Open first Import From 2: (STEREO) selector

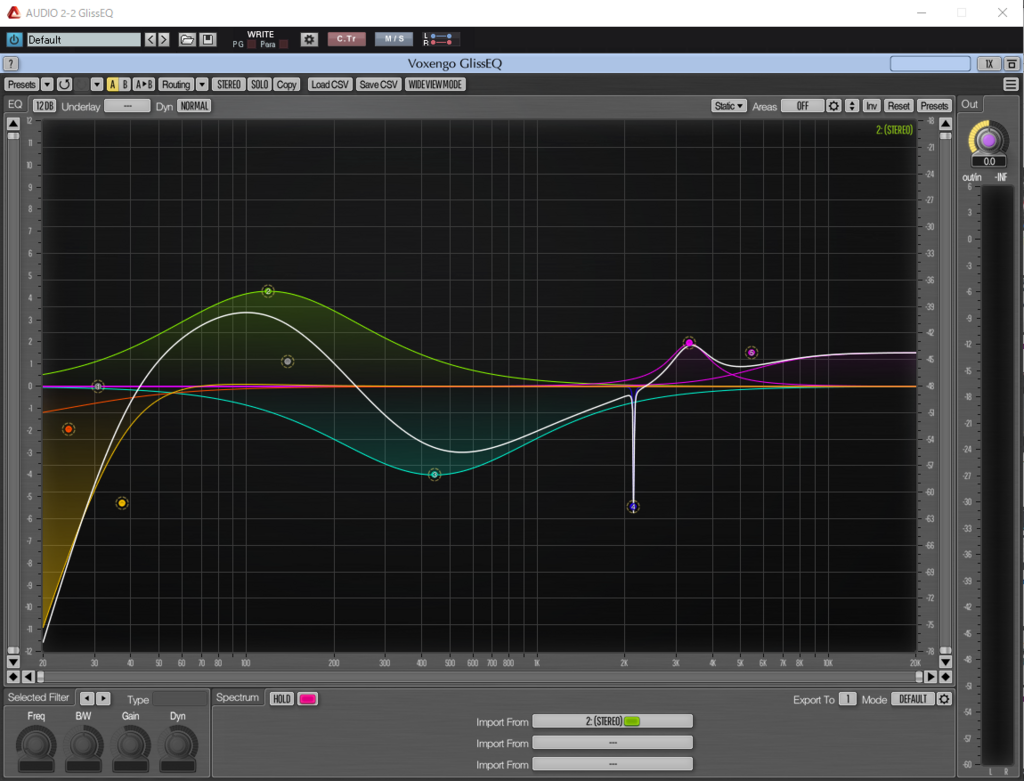click(x=613, y=721)
